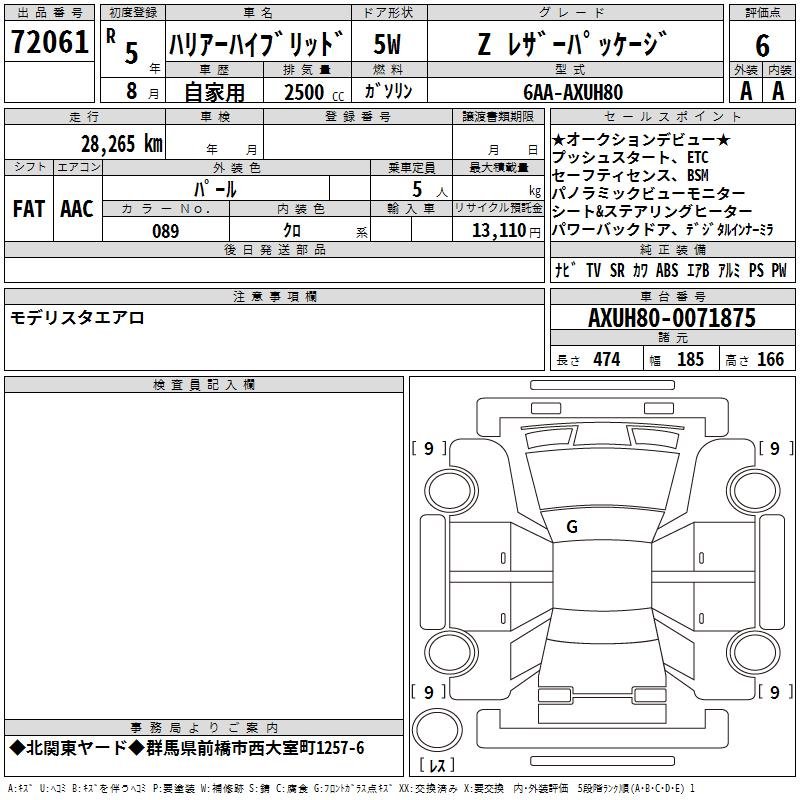This screenshot has width=800, height=800.
Task: Select the fuel type ガソリン
Action: [x=388, y=91]
